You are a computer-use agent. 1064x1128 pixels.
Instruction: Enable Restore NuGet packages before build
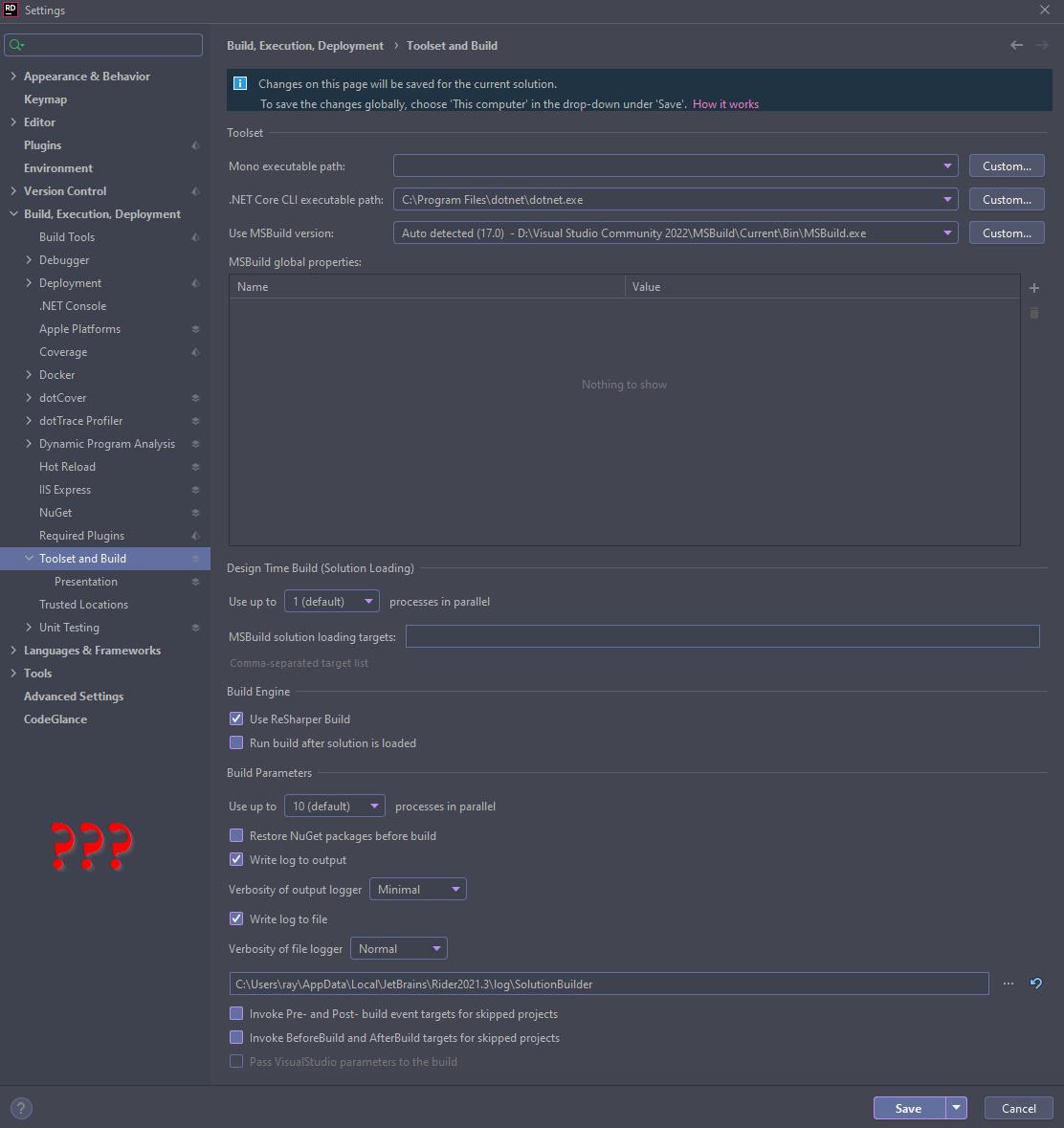point(236,835)
